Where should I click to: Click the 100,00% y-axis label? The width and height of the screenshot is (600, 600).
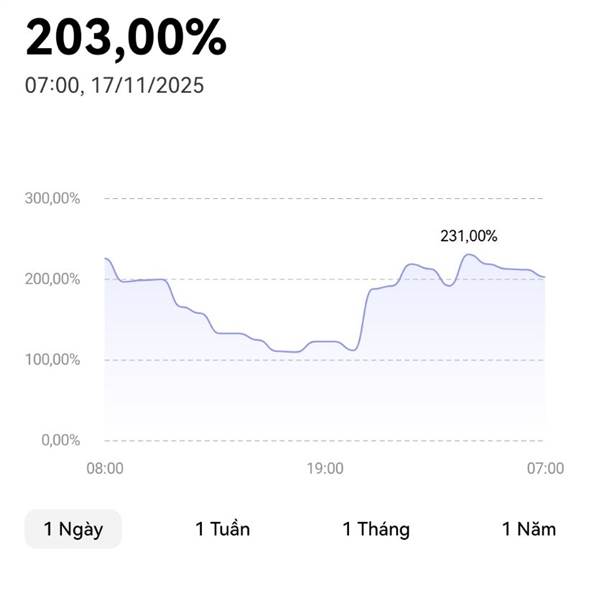52,359
